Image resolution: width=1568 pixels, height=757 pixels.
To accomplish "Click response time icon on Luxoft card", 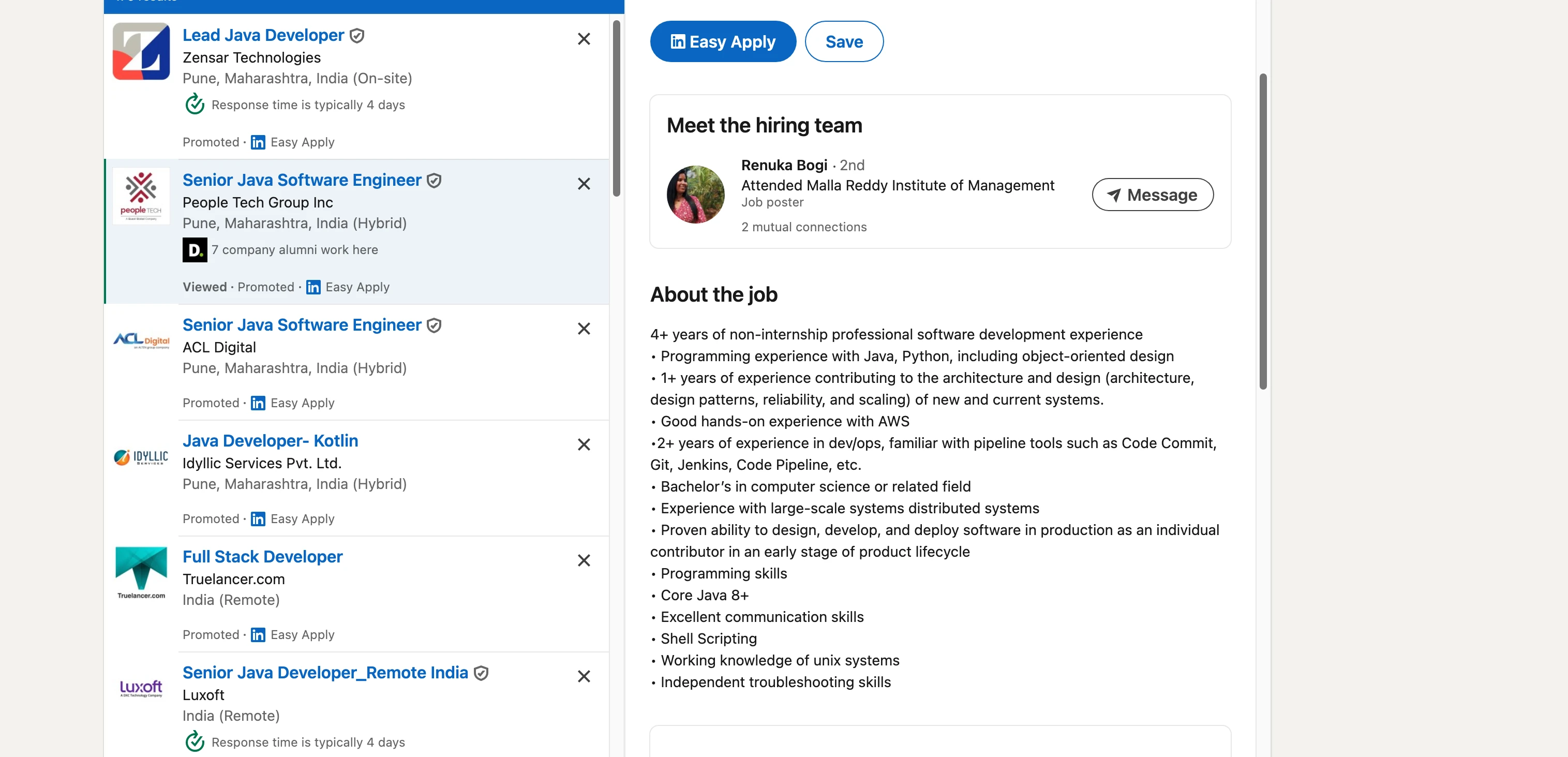I will click(195, 742).
